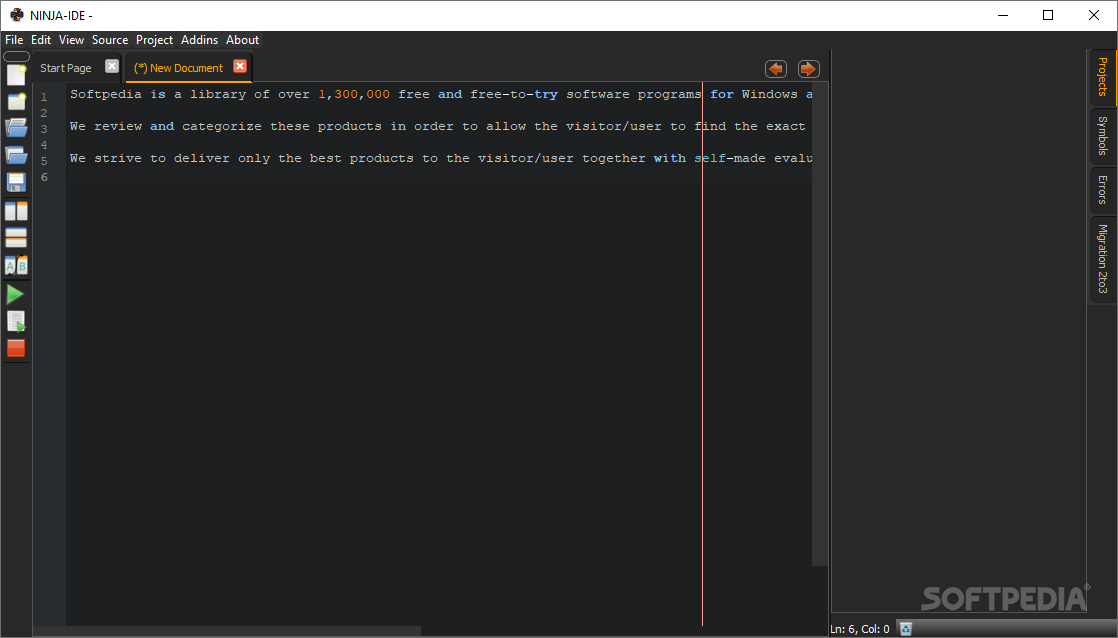
Task: Show the Projects side panel tab
Action: click(x=1102, y=77)
